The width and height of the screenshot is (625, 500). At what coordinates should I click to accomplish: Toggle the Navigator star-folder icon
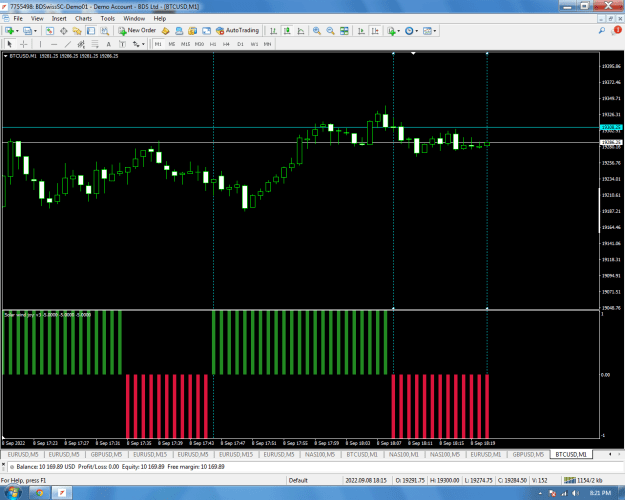(x=77, y=31)
